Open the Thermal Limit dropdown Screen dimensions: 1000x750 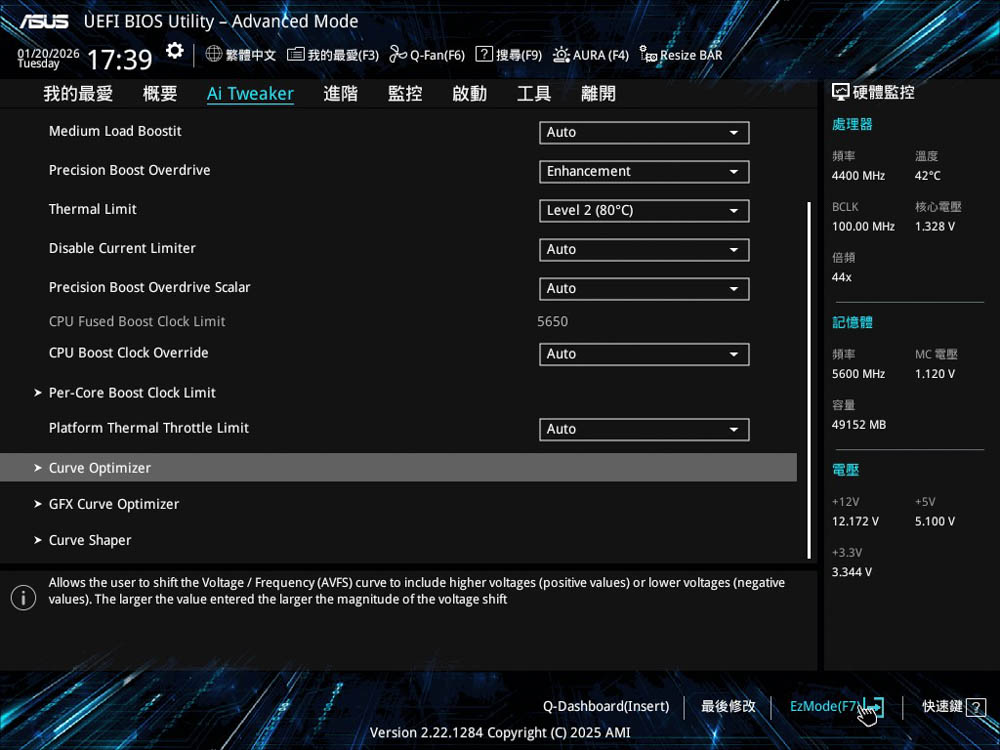(643, 210)
